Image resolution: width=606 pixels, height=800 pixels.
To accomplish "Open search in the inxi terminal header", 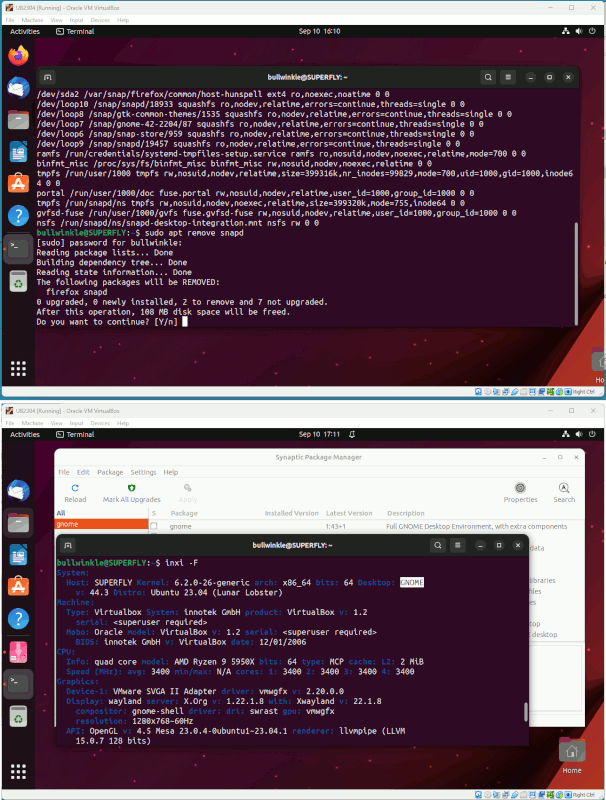I will 438,545.
